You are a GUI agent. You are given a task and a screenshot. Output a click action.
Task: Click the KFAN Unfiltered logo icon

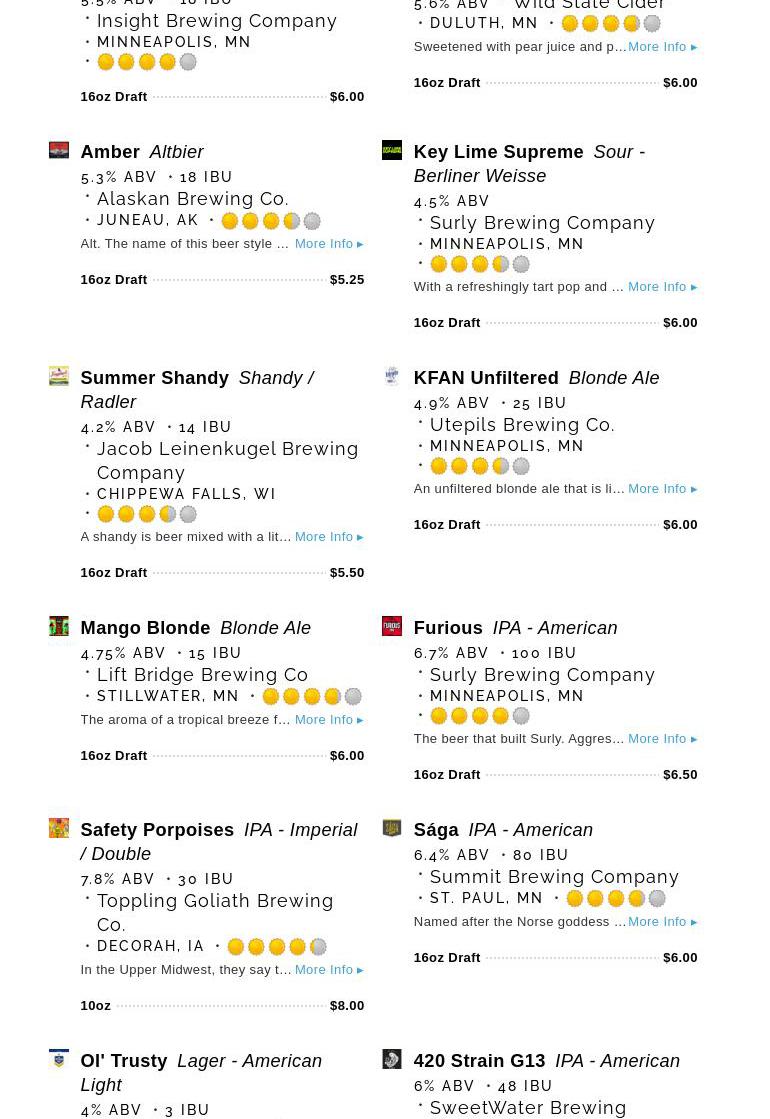392,376
